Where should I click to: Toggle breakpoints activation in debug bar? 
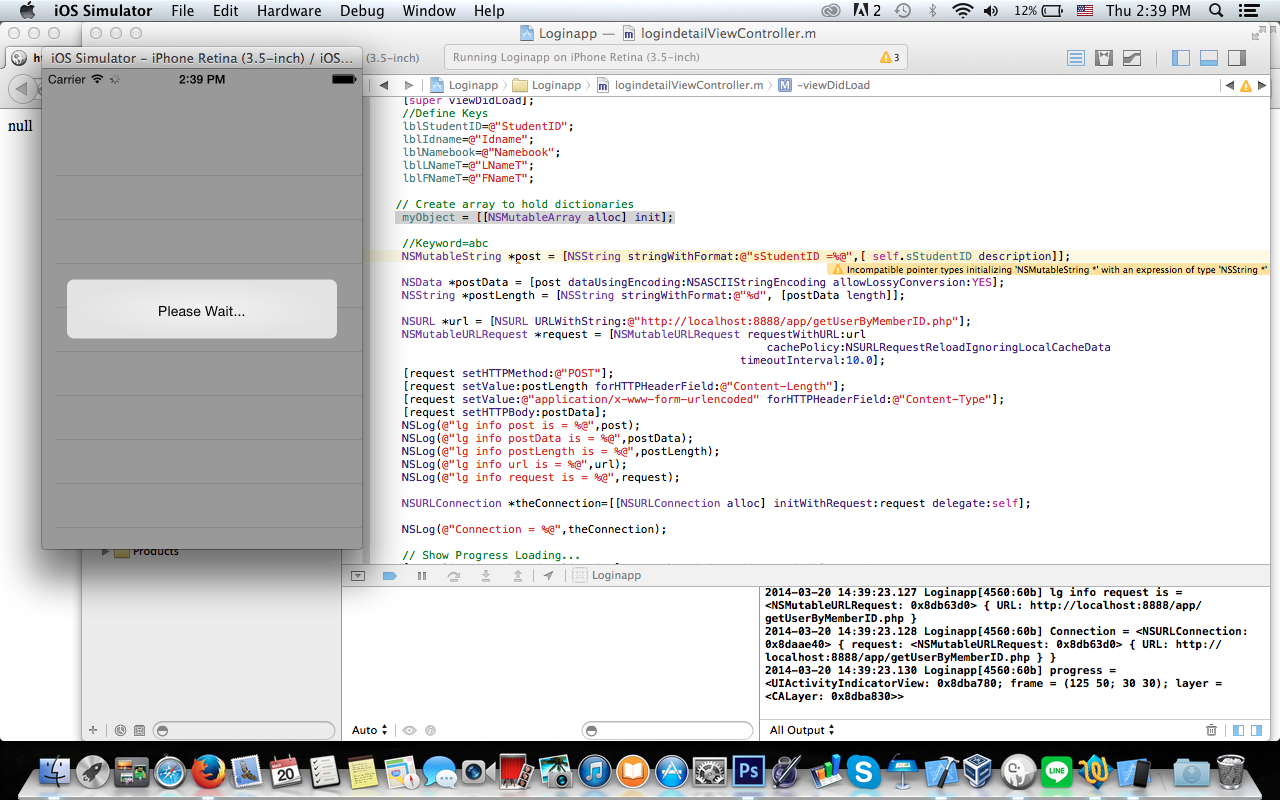390,576
